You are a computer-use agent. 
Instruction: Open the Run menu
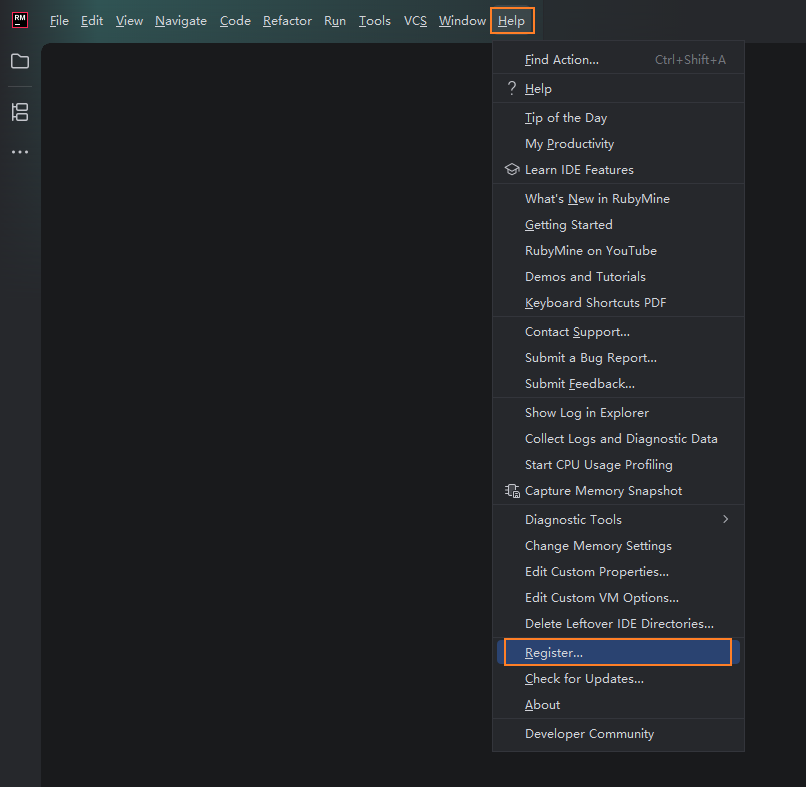335,21
